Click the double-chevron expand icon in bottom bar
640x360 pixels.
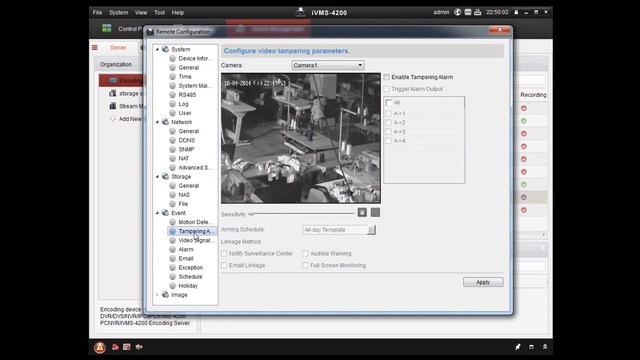(545, 347)
